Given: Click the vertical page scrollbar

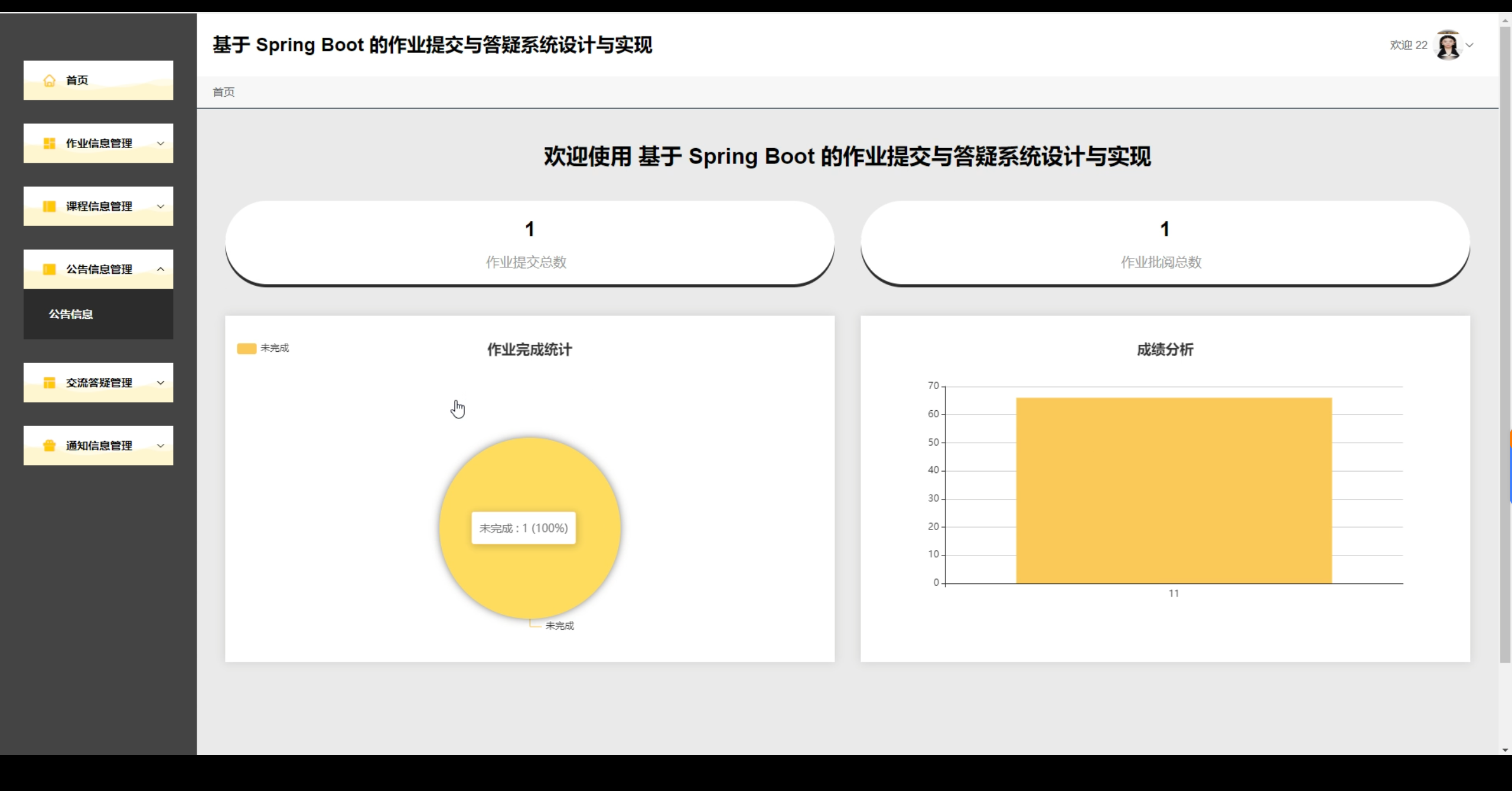Looking at the screenshot, I should [1505, 344].
